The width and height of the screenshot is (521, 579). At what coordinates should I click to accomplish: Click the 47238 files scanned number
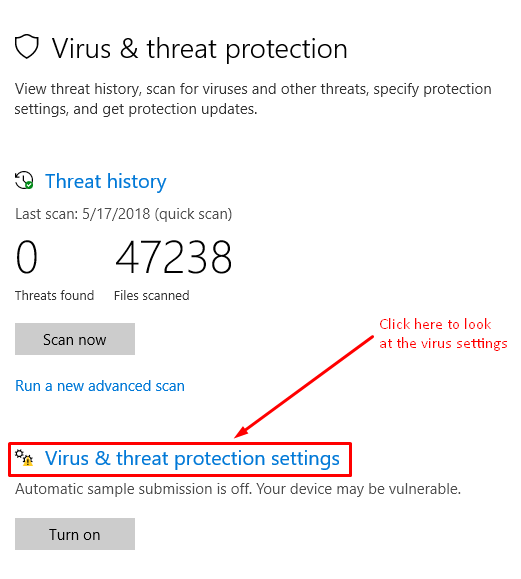click(x=174, y=257)
